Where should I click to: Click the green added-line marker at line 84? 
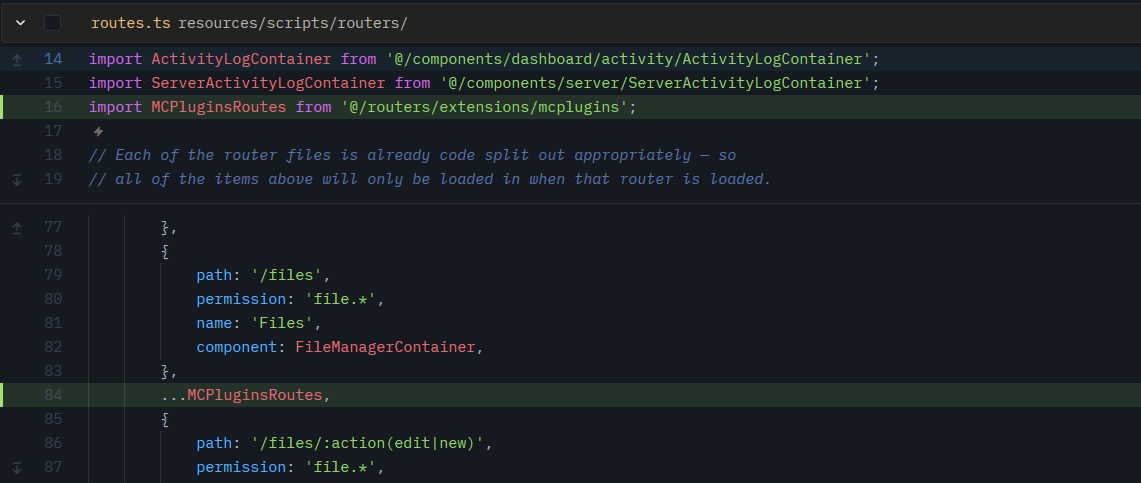pyautogui.click(x=3, y=395)
